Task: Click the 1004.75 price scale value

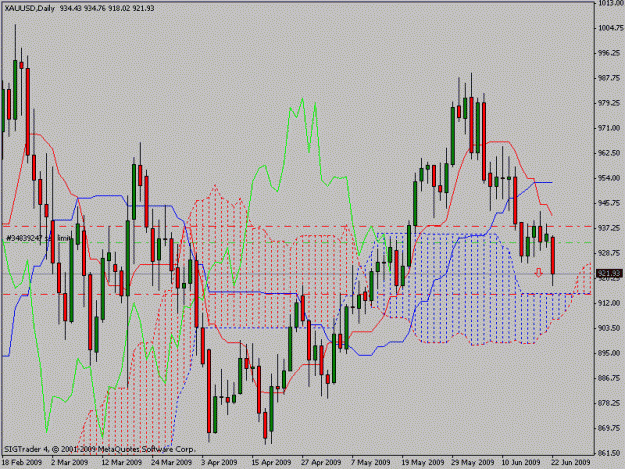Action: [610, 28]
